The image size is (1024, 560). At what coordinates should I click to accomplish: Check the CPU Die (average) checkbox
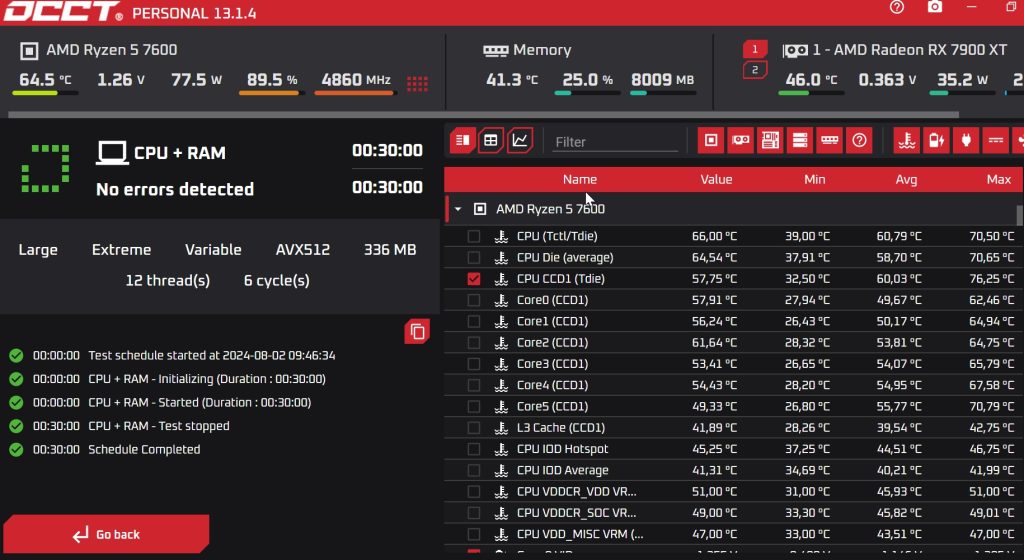click(473, 257)
